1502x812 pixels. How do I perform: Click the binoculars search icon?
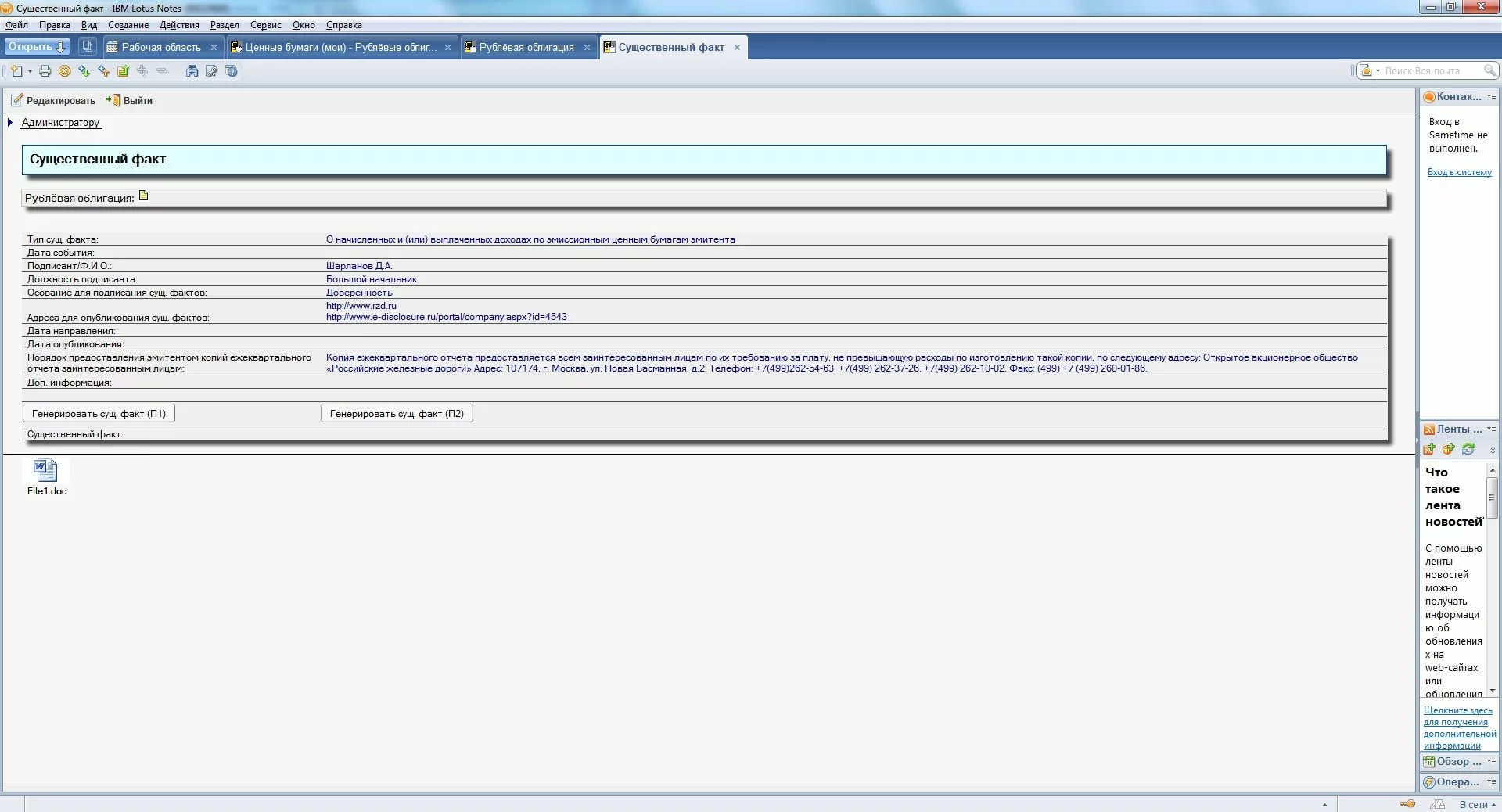pyautogui.click(x=192, y=71)
